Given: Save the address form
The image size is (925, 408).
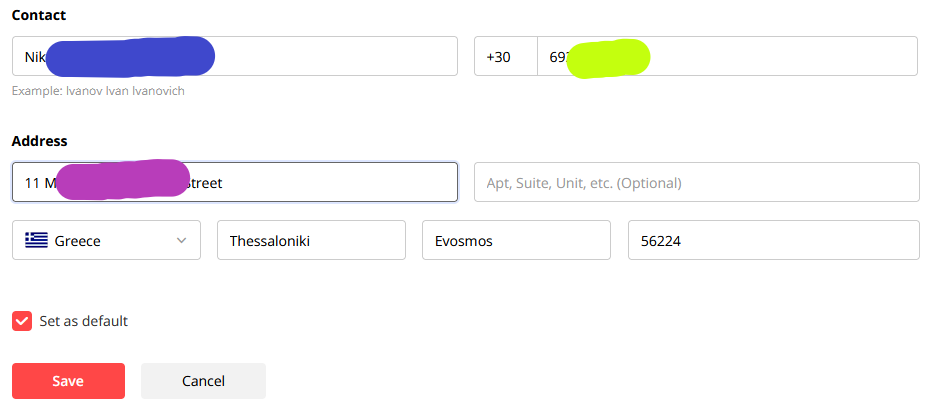Looking at the screenshot, I should point(68,381).
